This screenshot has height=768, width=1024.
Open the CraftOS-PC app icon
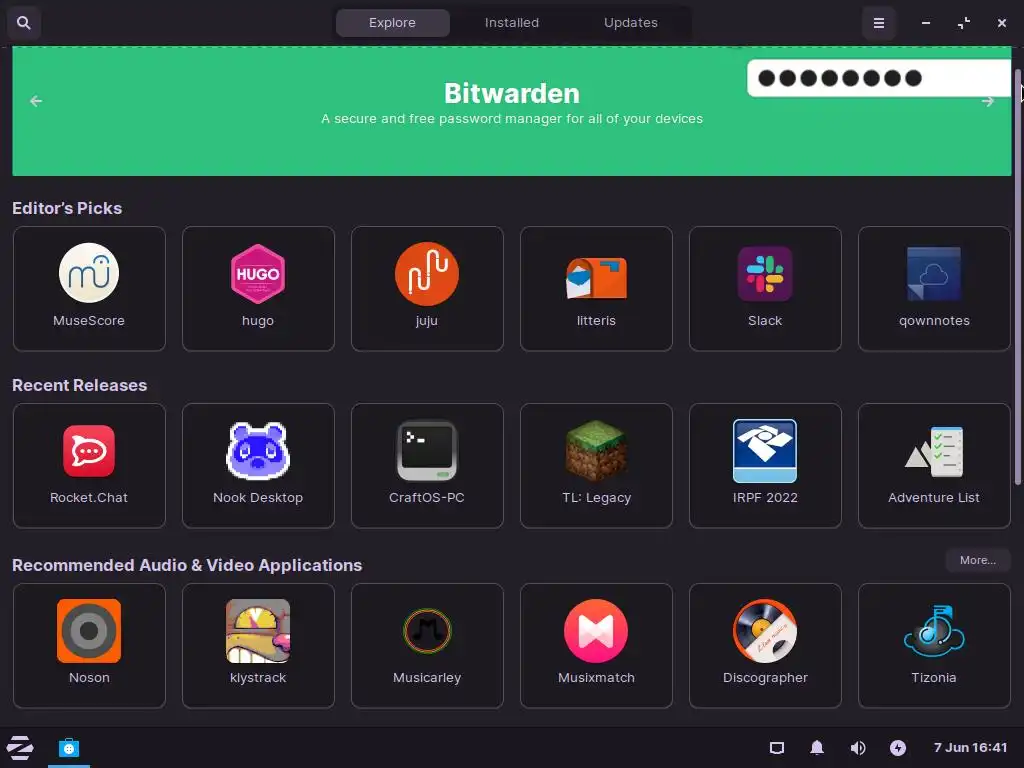click(426, 451)
